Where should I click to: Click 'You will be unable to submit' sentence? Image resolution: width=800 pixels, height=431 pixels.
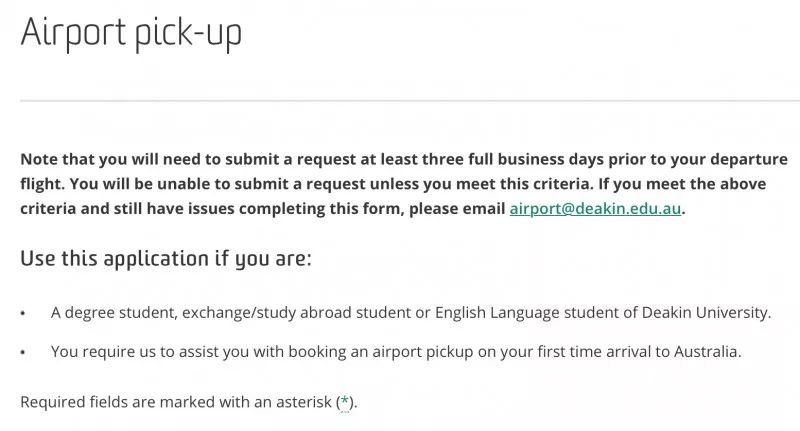pyautogui.click(x=332, y=184)
